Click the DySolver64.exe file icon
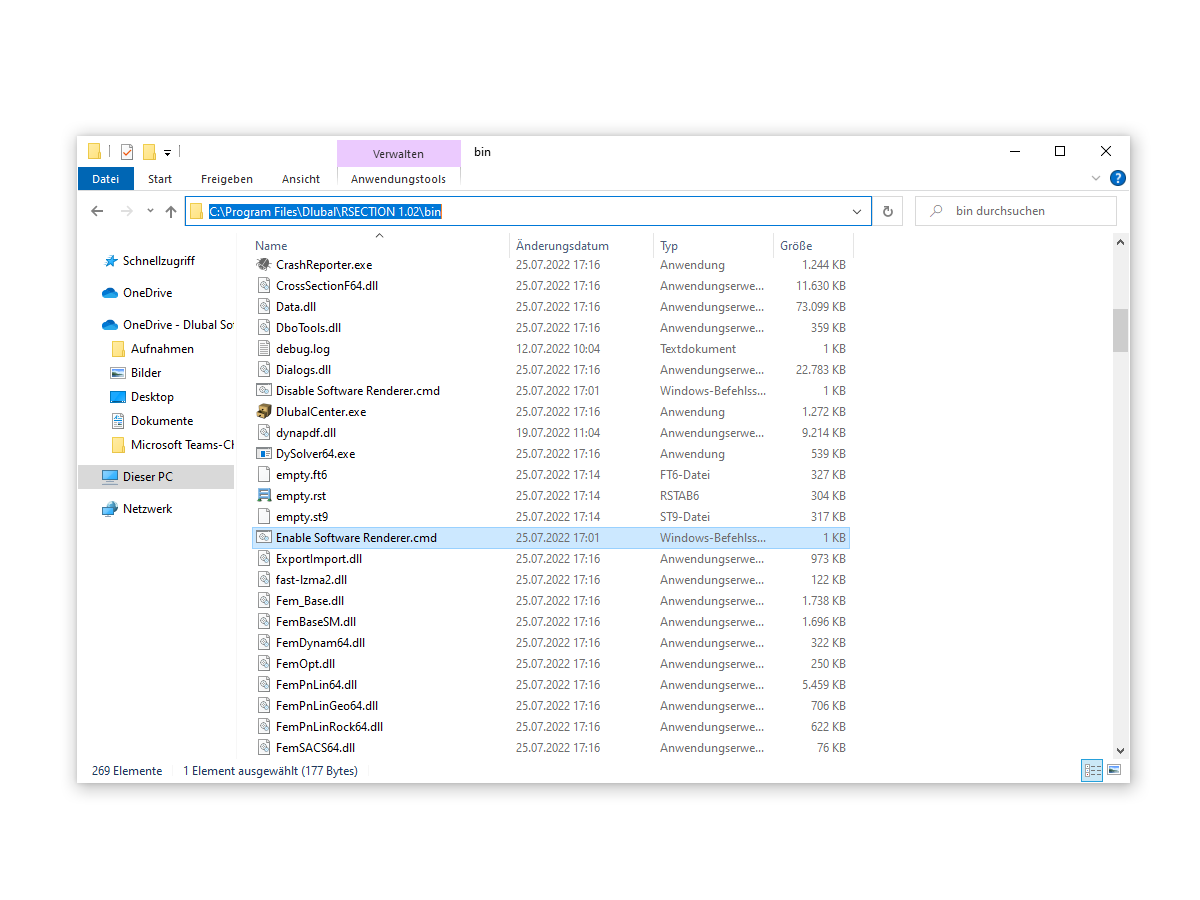Image resolution: width=1200 pixels, height=900 pixels. tap(264, 454)
